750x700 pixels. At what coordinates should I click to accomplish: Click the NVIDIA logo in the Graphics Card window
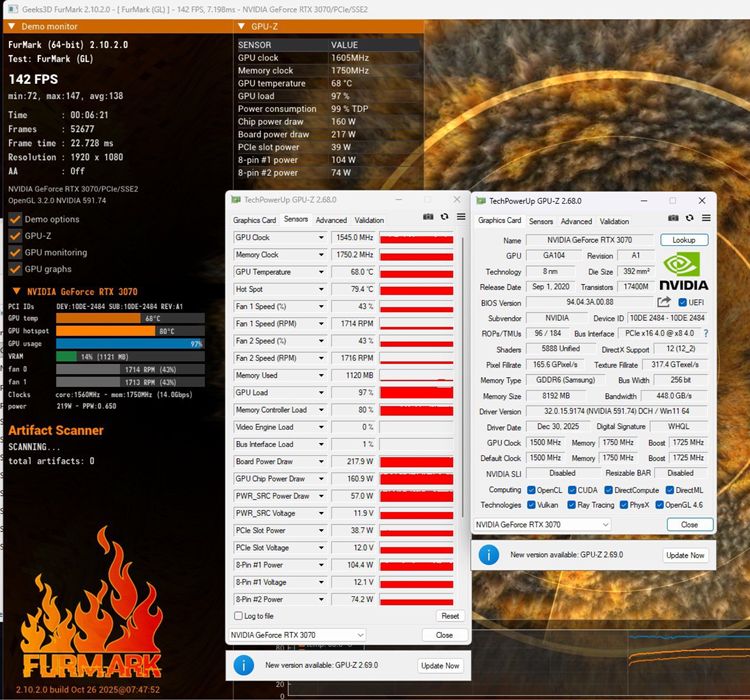click(x=684, y=271)
